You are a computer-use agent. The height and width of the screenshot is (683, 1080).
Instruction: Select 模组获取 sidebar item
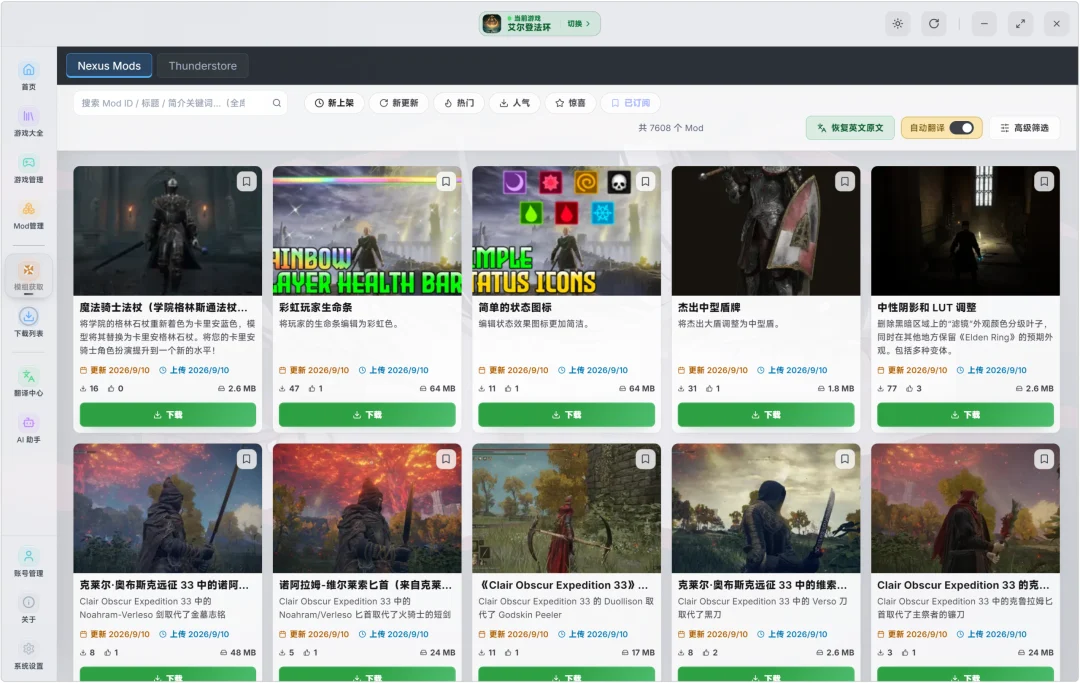[28, 276]
